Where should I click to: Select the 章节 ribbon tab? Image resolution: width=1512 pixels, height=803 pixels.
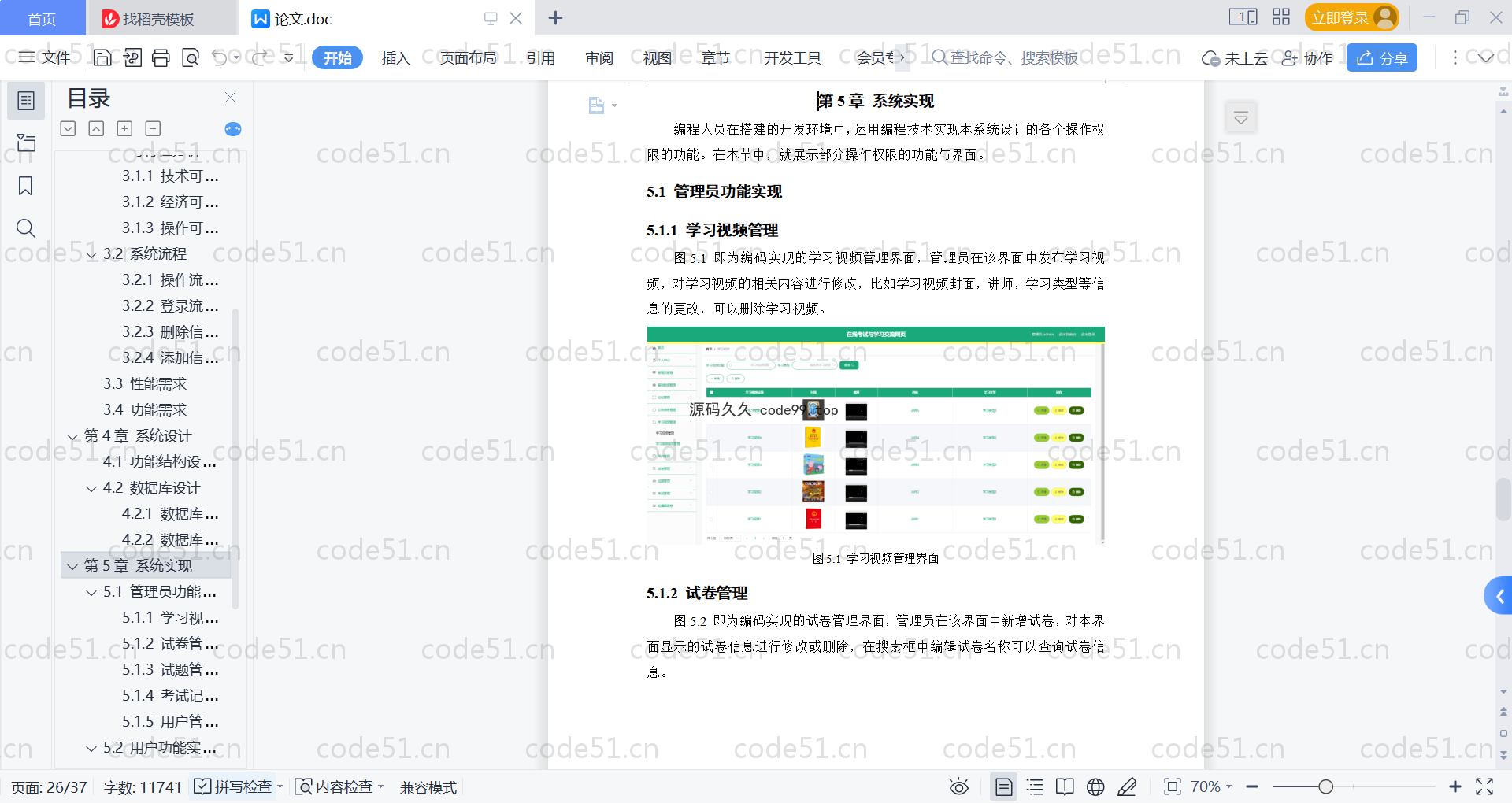[716, 57]
